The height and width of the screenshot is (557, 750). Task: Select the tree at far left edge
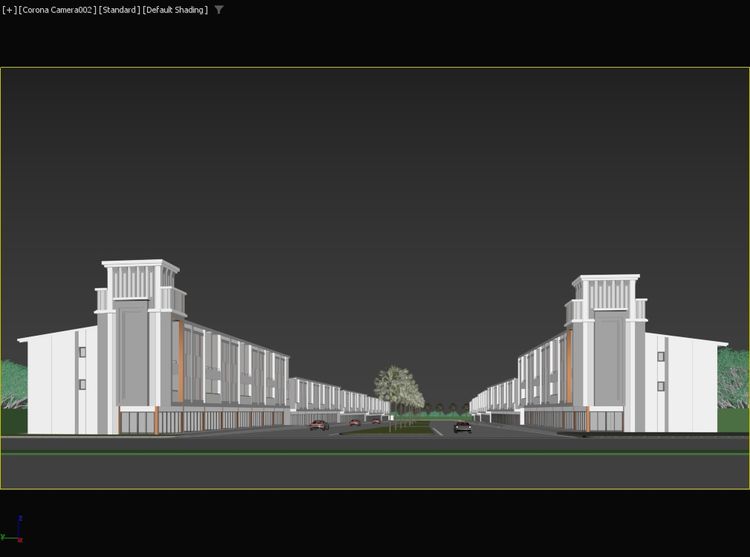tap(12, 385)
